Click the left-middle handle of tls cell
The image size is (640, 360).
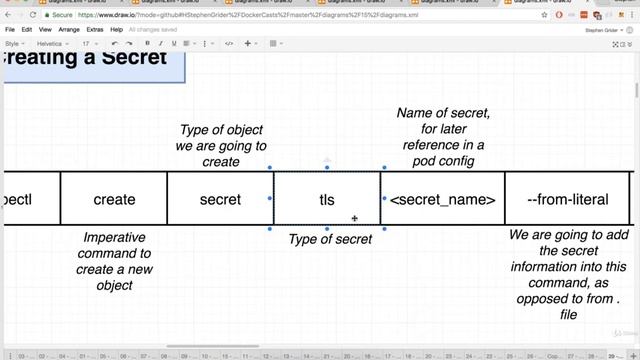269,198
